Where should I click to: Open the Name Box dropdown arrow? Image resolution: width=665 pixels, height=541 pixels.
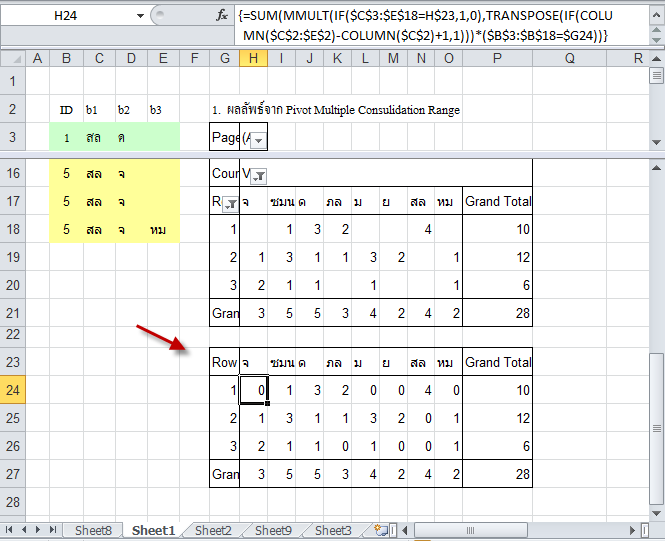click(139, 17)
